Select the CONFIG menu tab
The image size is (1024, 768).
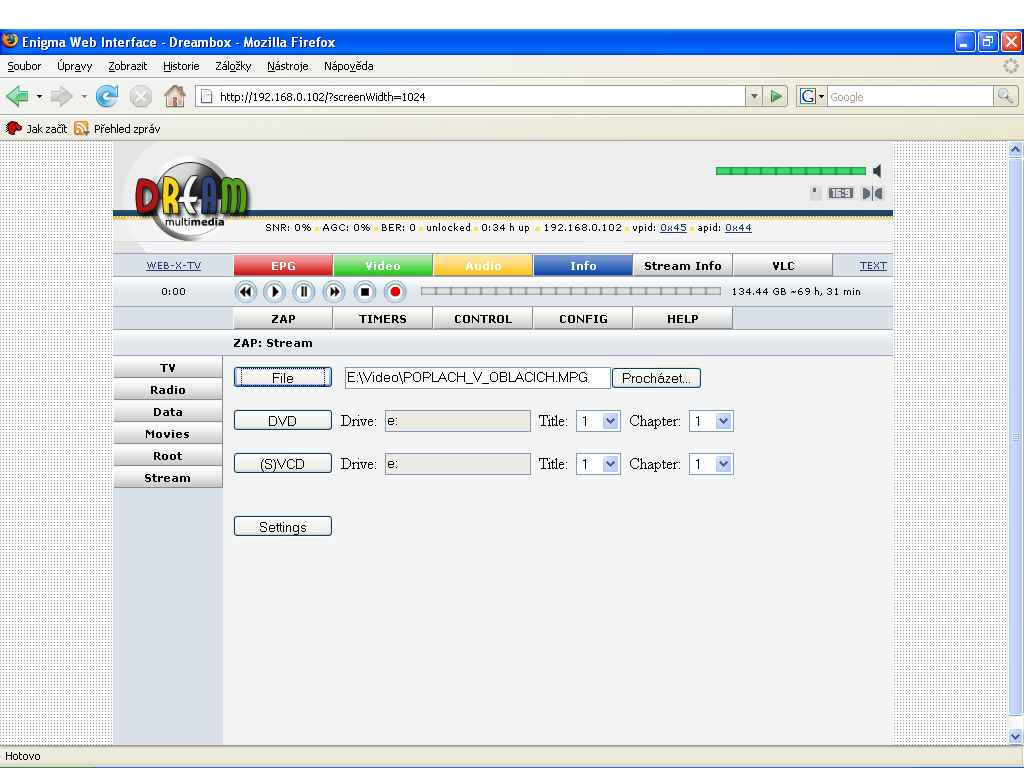[x=583, y=319]
